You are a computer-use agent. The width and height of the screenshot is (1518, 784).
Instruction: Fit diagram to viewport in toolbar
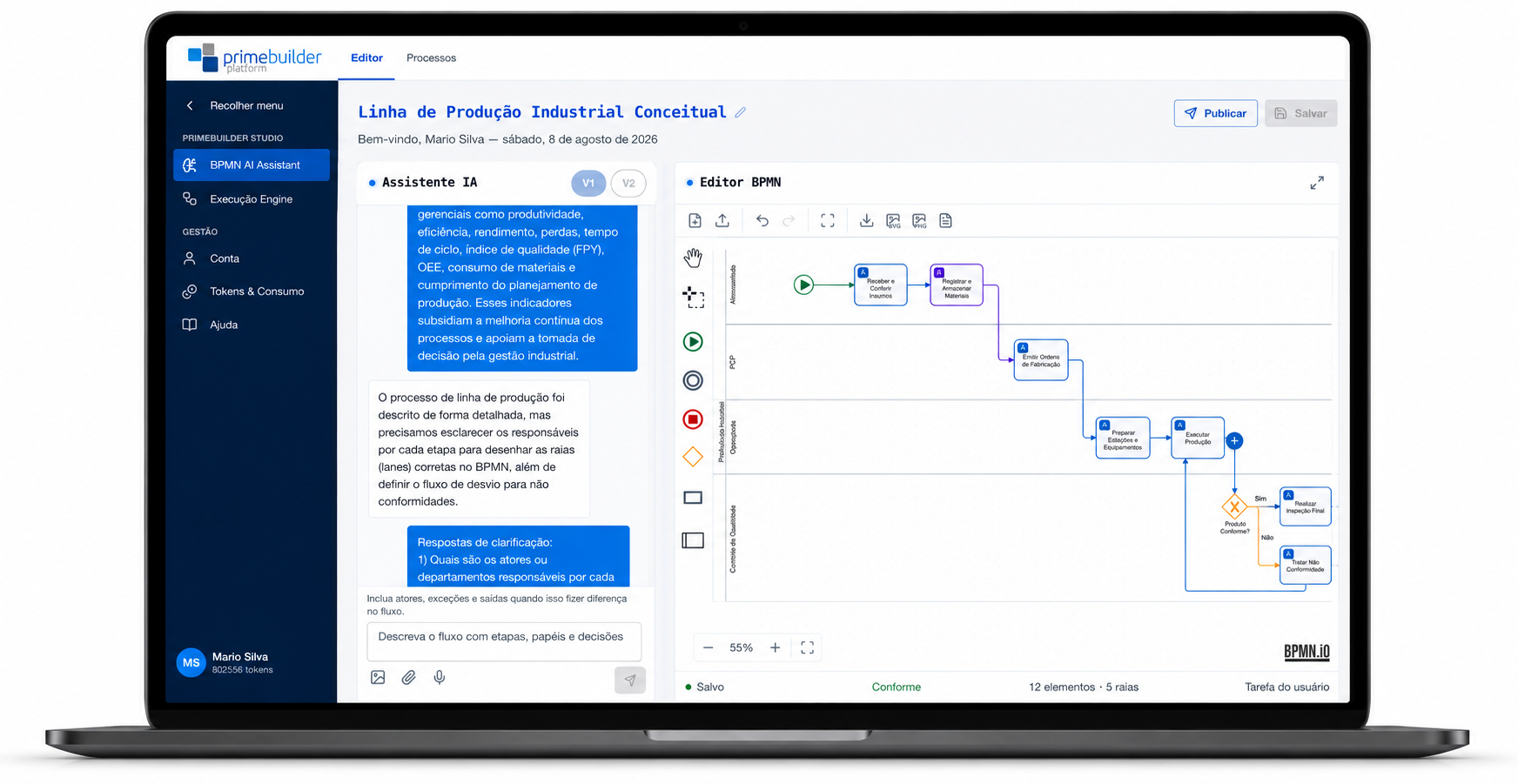(x=828, y=221)
